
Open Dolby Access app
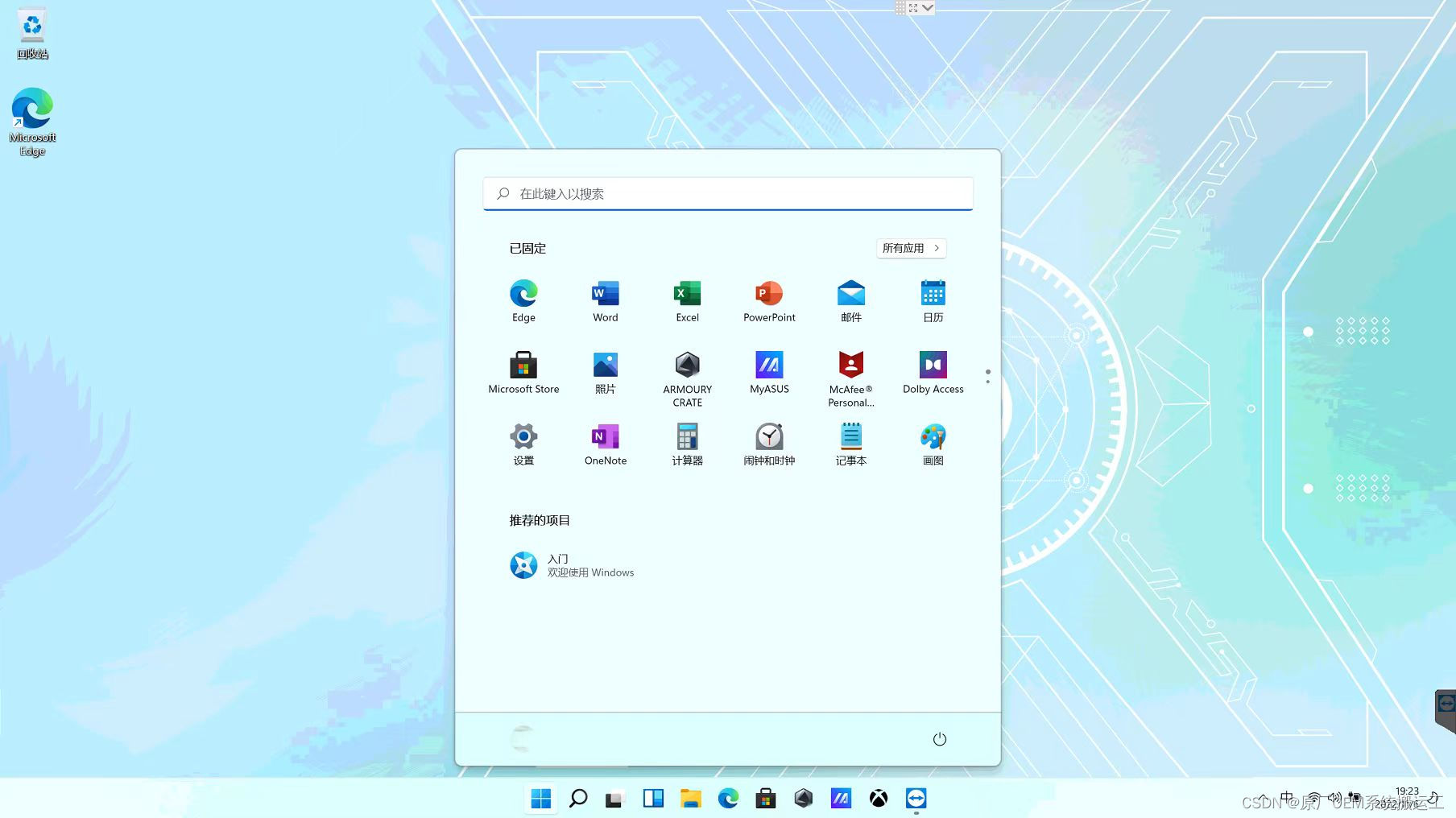tap(933, 372)
